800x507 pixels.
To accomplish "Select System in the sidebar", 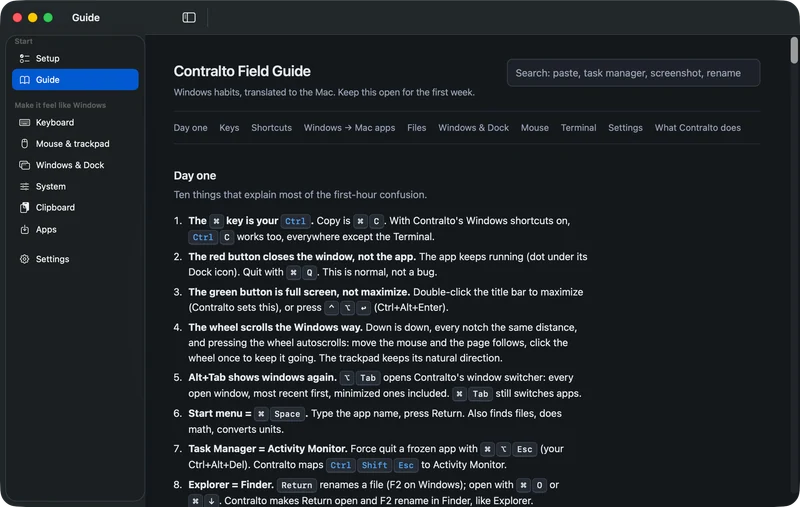I will (75, 187).
